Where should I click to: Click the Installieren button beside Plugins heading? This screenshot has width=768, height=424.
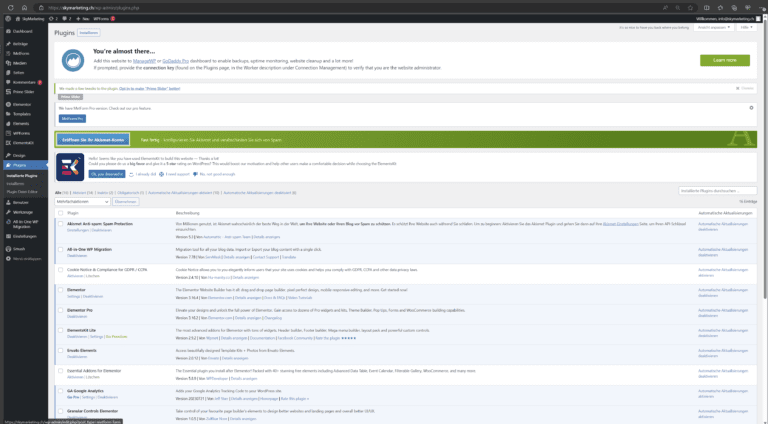tap(89, 33)
